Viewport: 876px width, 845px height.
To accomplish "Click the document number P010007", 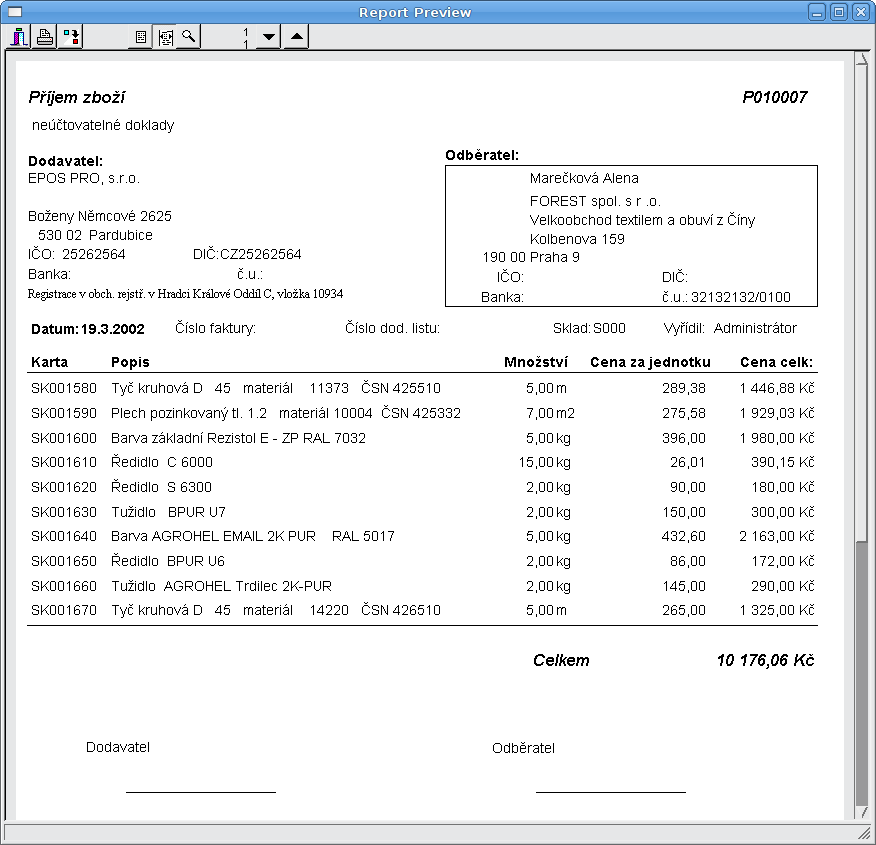I will tap(774, 98).
